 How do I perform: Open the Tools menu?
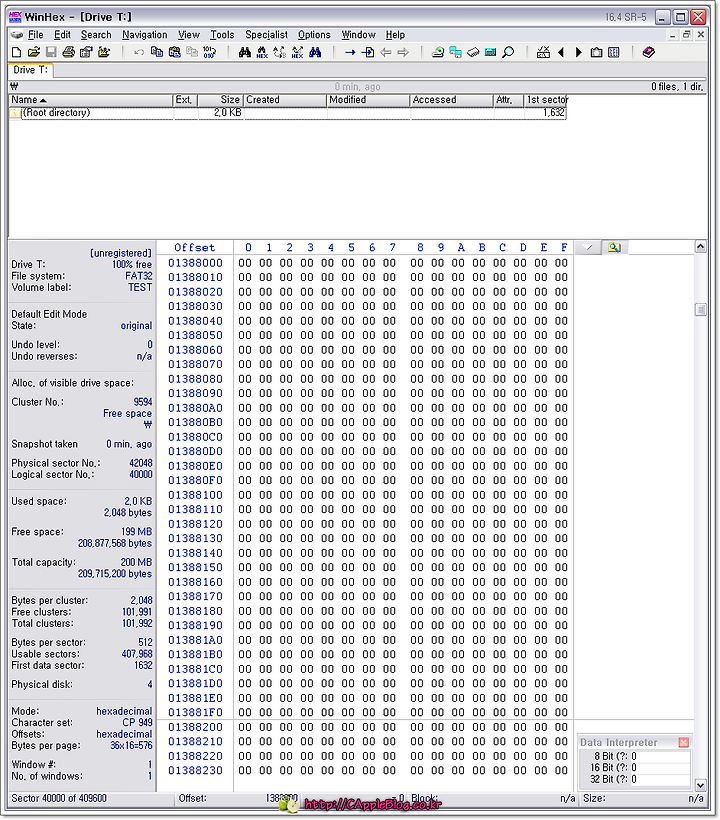pyautogui.click(x=222, y=35)
